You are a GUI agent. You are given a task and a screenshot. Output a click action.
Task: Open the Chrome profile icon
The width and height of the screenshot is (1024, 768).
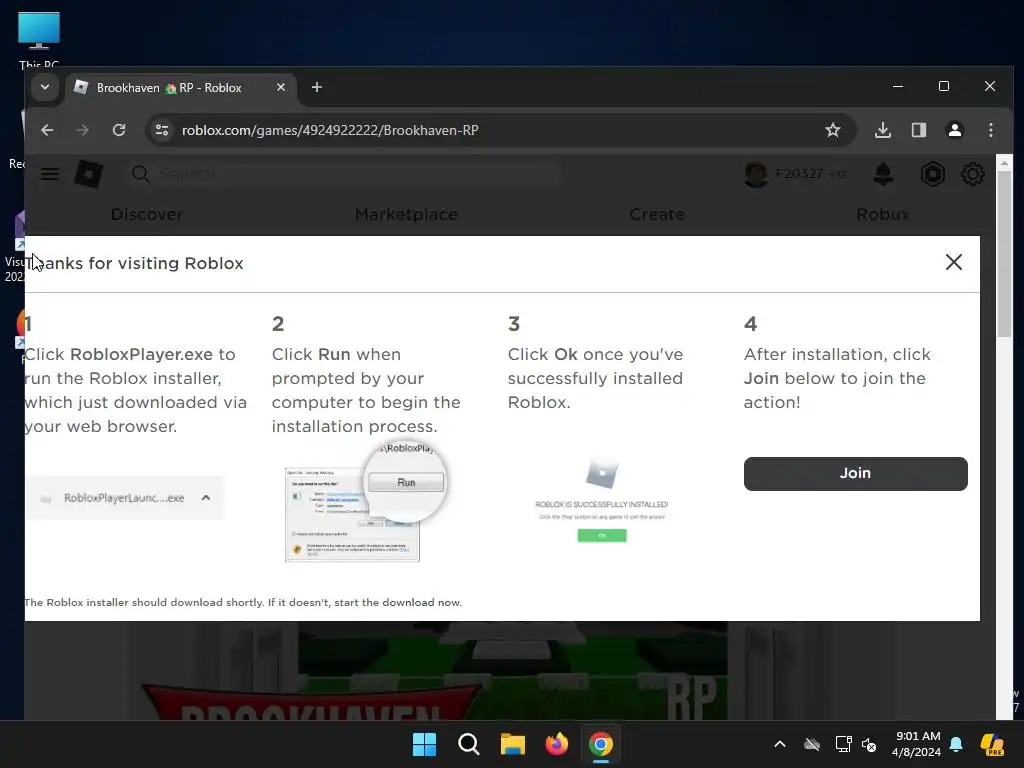coord(955,130)
